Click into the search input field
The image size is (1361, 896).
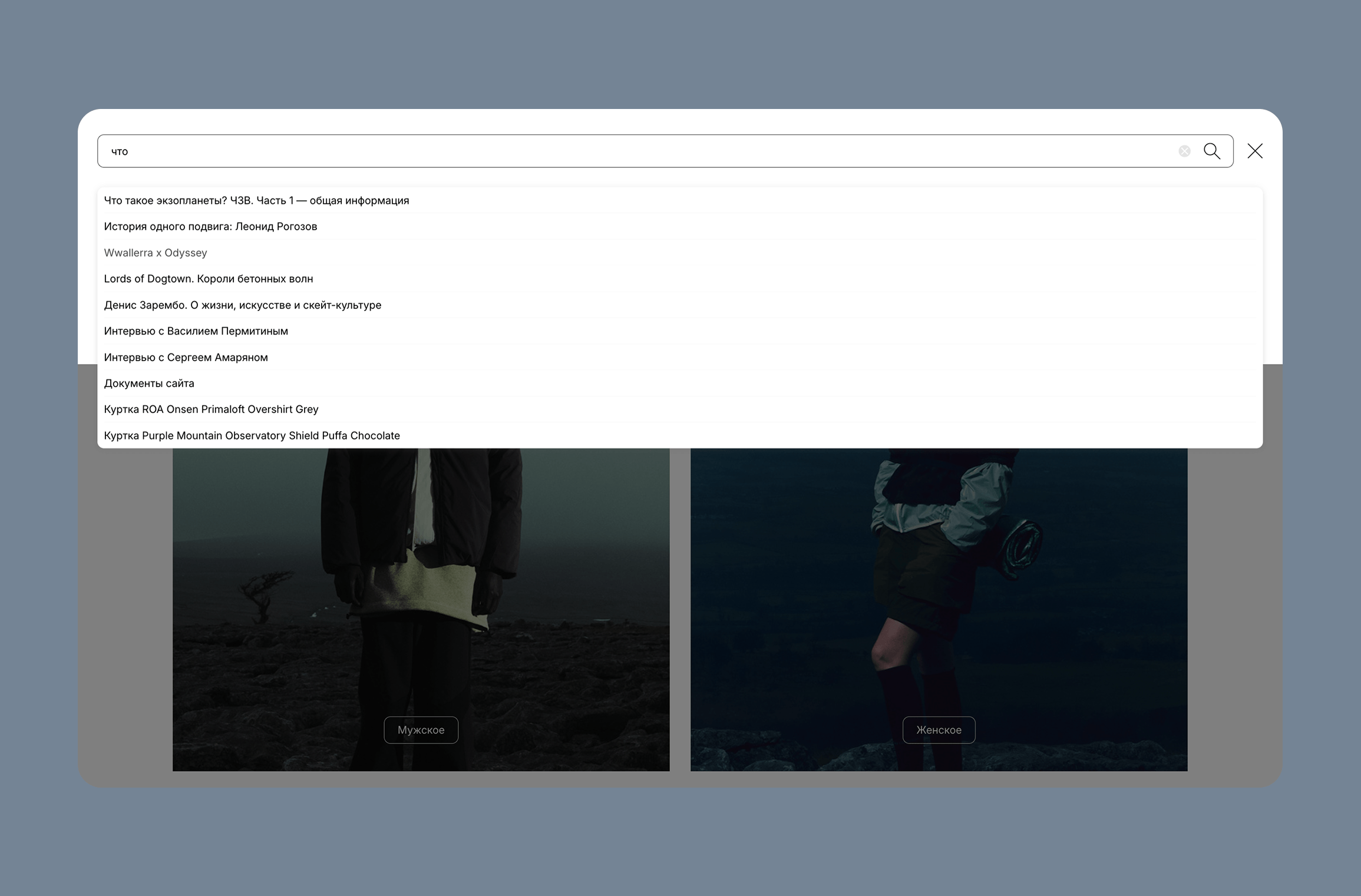[x=589, y=151]
